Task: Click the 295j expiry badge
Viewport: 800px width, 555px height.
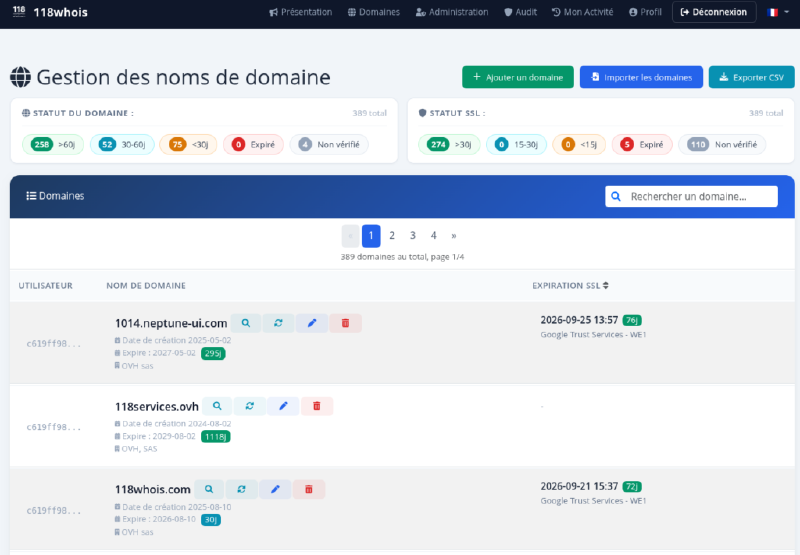Action: coord(213,354)
